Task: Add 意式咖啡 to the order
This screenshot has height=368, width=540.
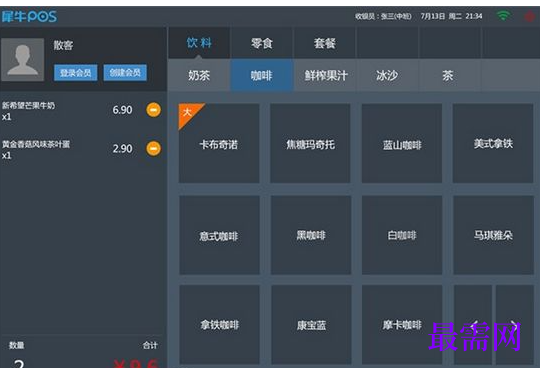Action: 219,235
